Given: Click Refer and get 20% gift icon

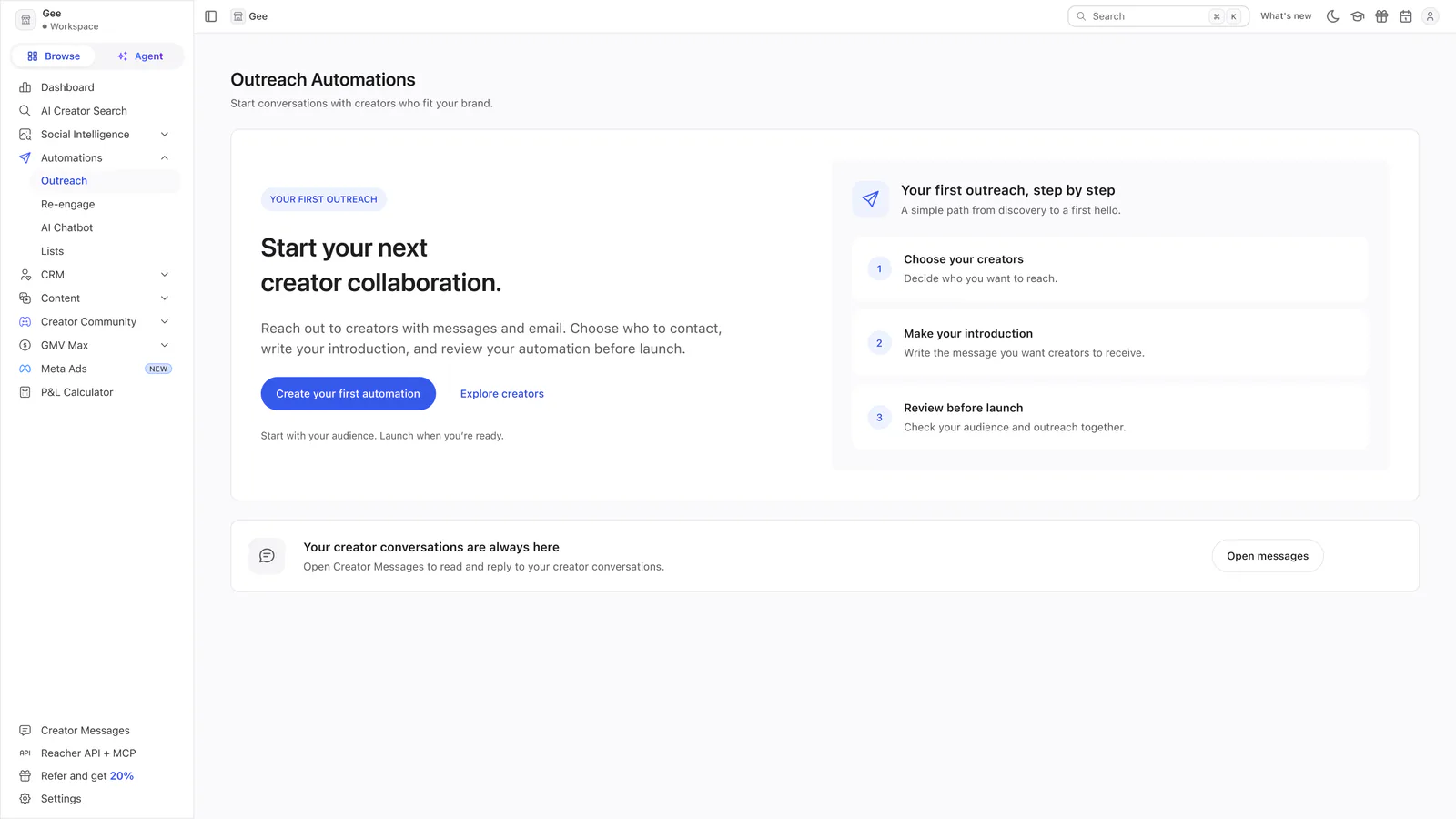Looking at the screenshot, I should tap(25, 776).
